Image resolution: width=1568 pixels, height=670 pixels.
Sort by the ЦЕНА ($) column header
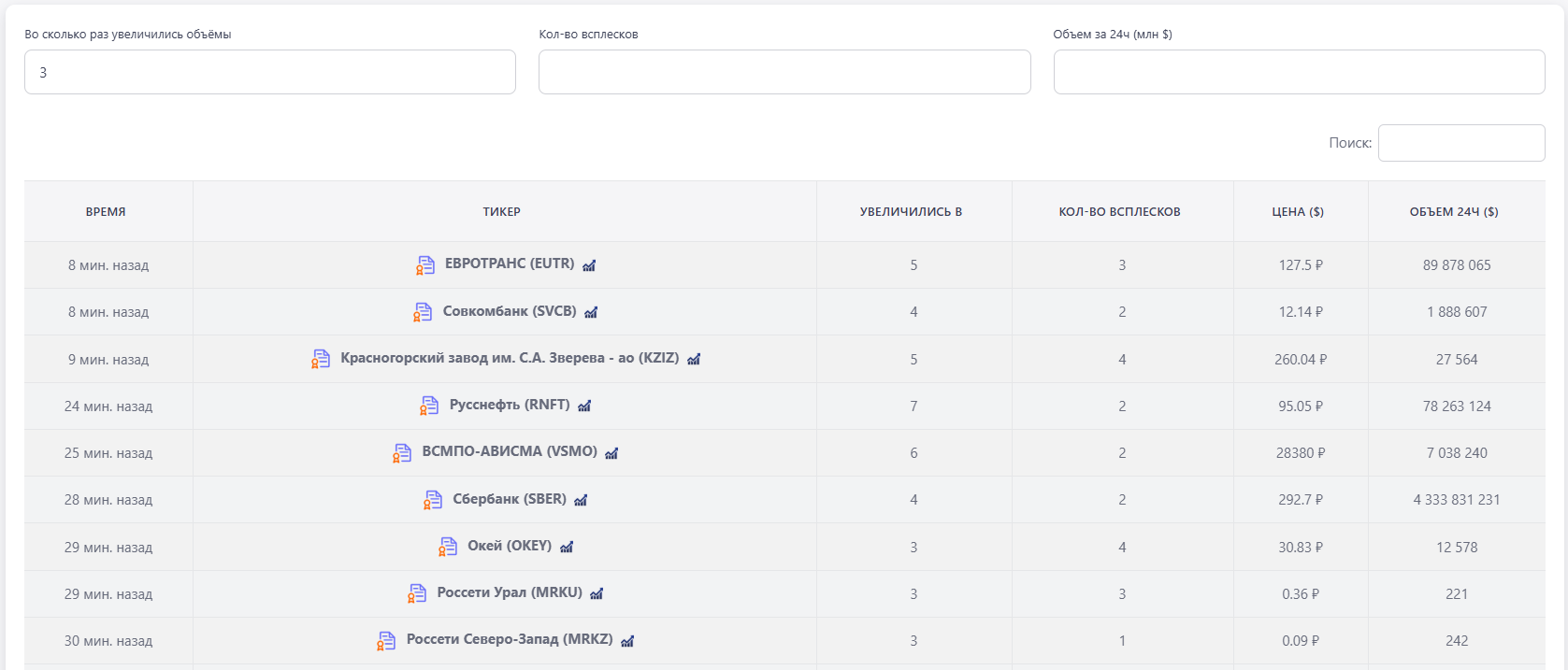(x=1298, y=212)
